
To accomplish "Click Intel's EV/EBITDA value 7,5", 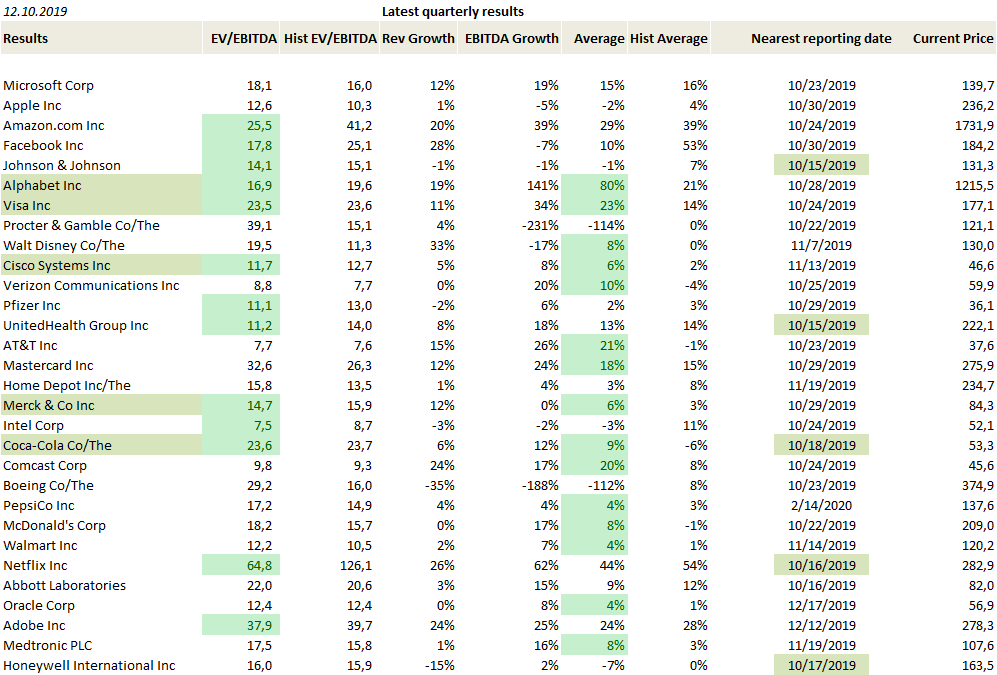I will [x=241, y=425].
